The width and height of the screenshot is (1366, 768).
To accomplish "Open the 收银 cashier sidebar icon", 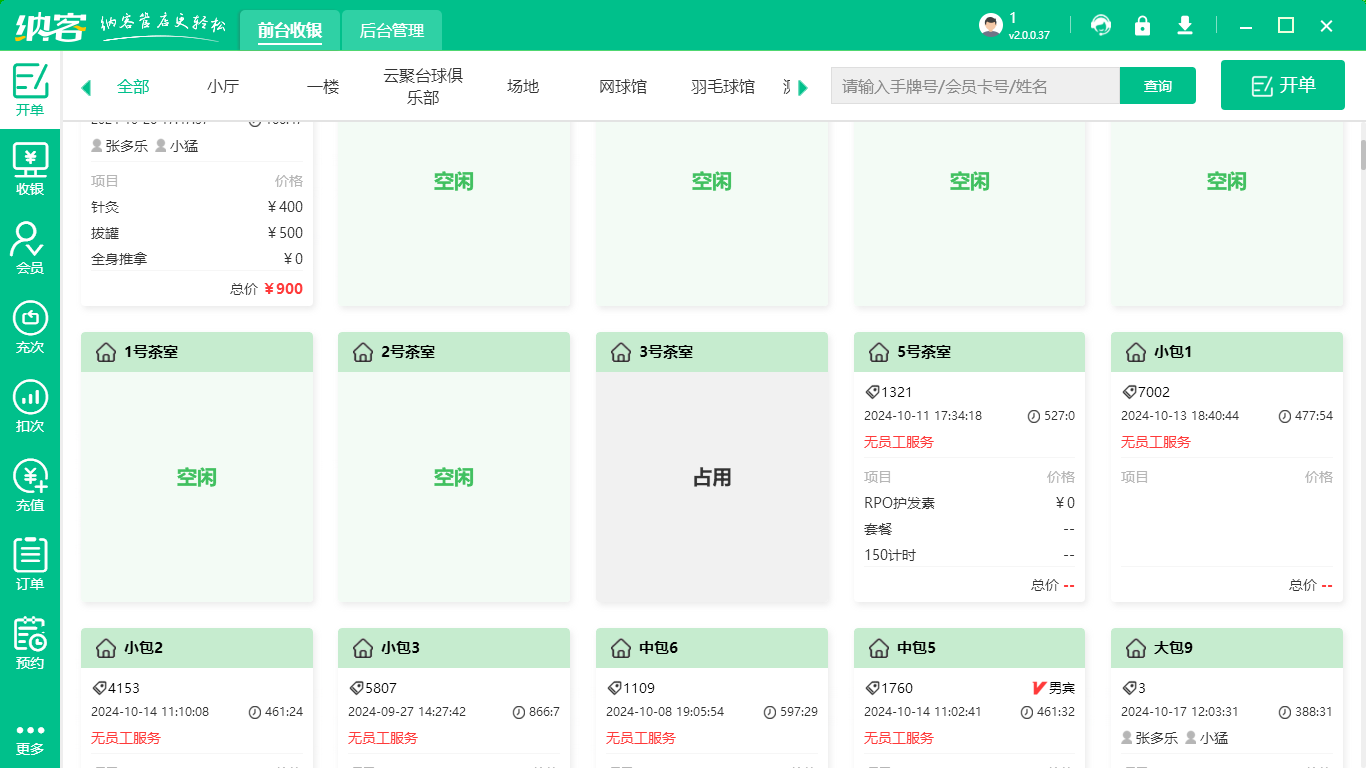I will coord(30,170).
